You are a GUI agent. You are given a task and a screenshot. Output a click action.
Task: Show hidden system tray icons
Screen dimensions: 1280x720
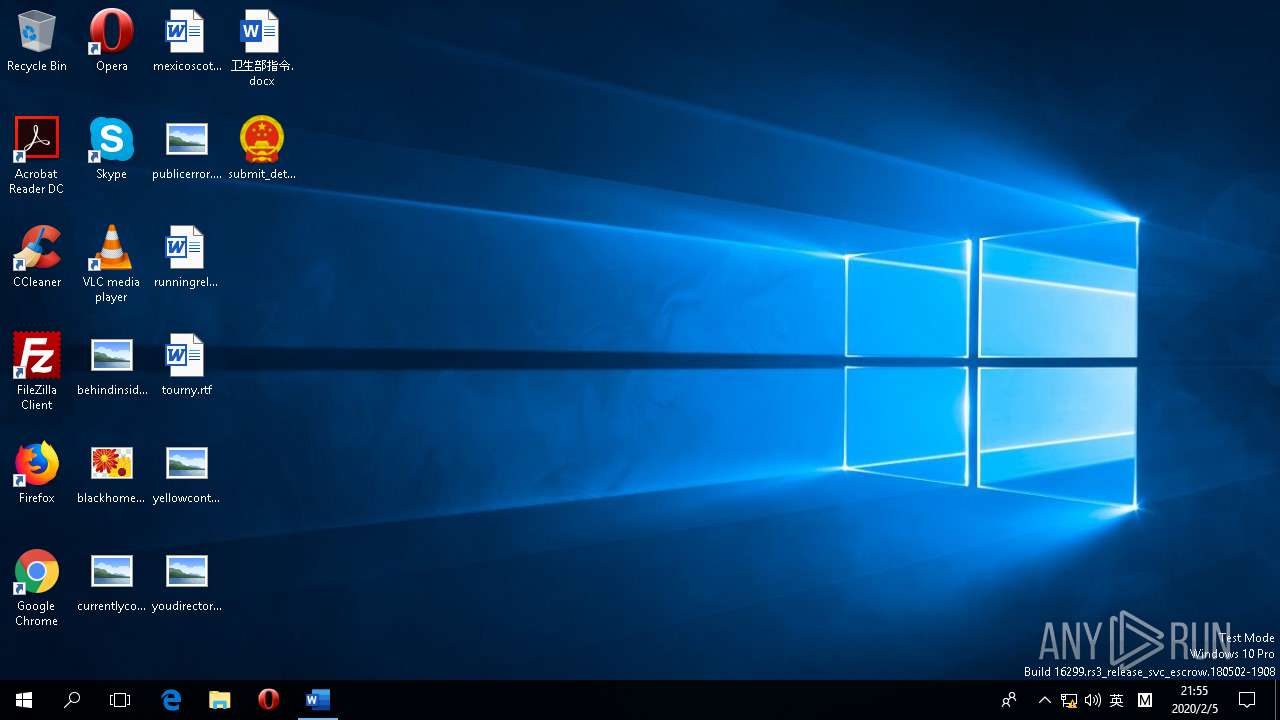point(1044,700)
